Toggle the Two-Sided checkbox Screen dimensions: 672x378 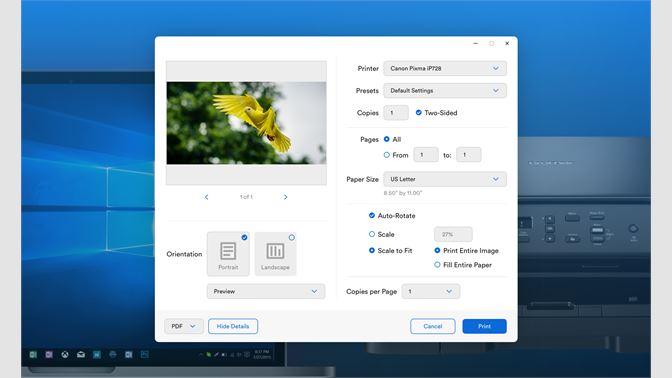click(x=419, y=113)
